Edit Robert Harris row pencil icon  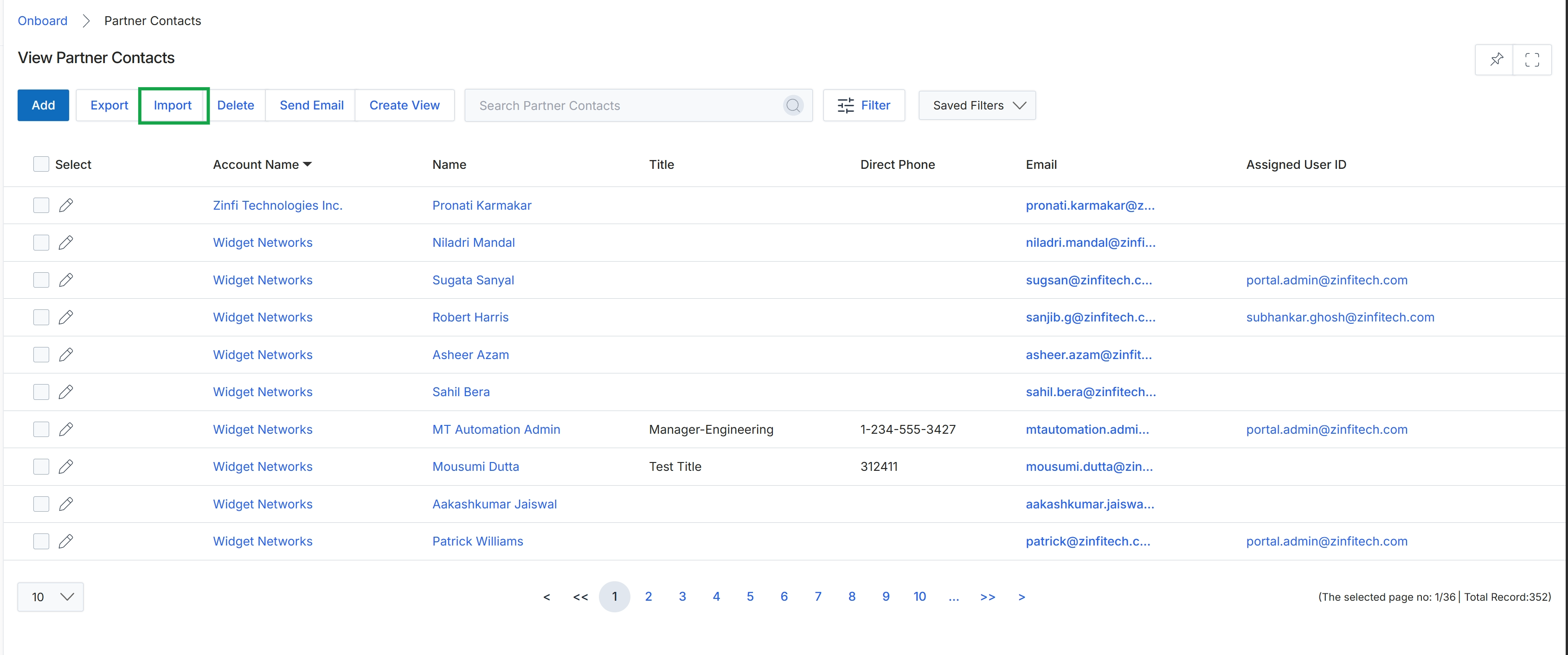[66, 317]
